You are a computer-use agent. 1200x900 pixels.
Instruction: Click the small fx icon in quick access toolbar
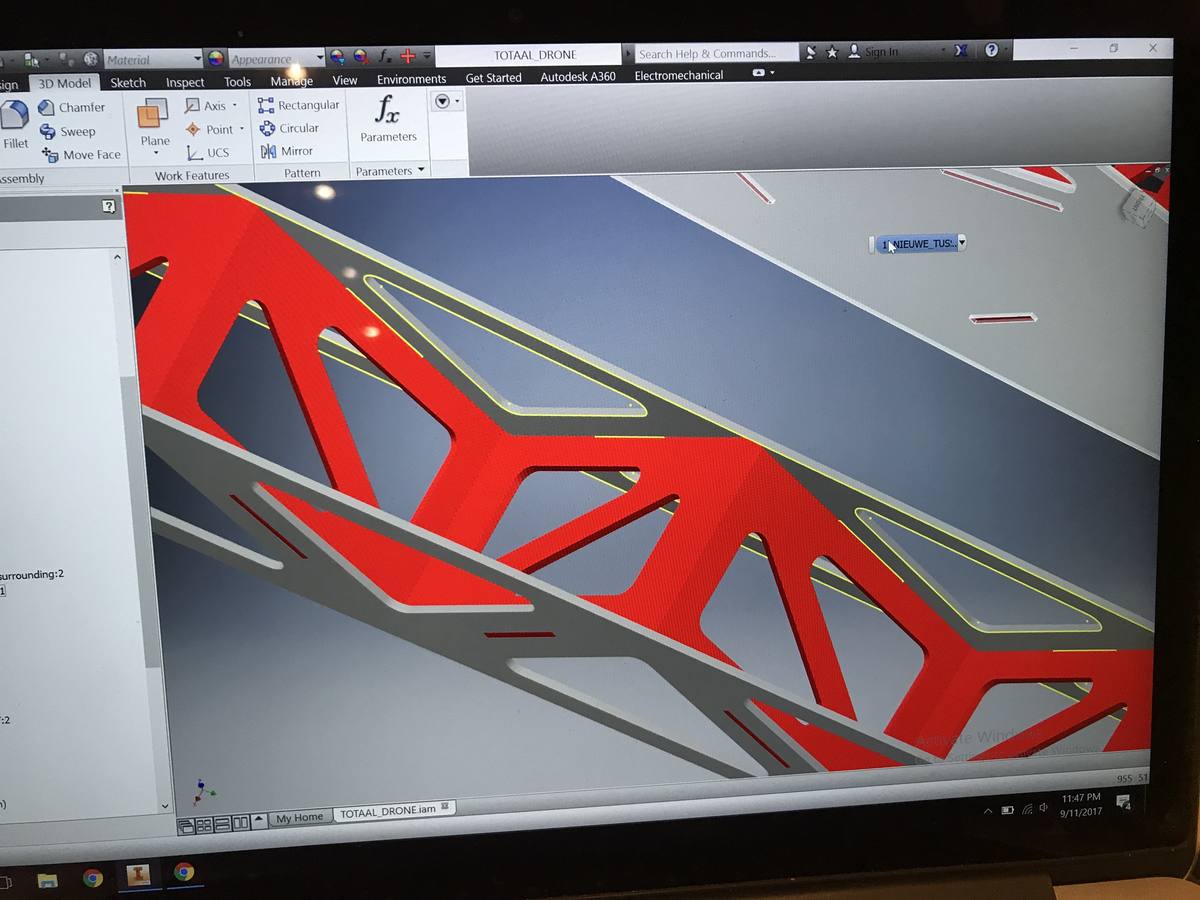[x=385, y=56]
